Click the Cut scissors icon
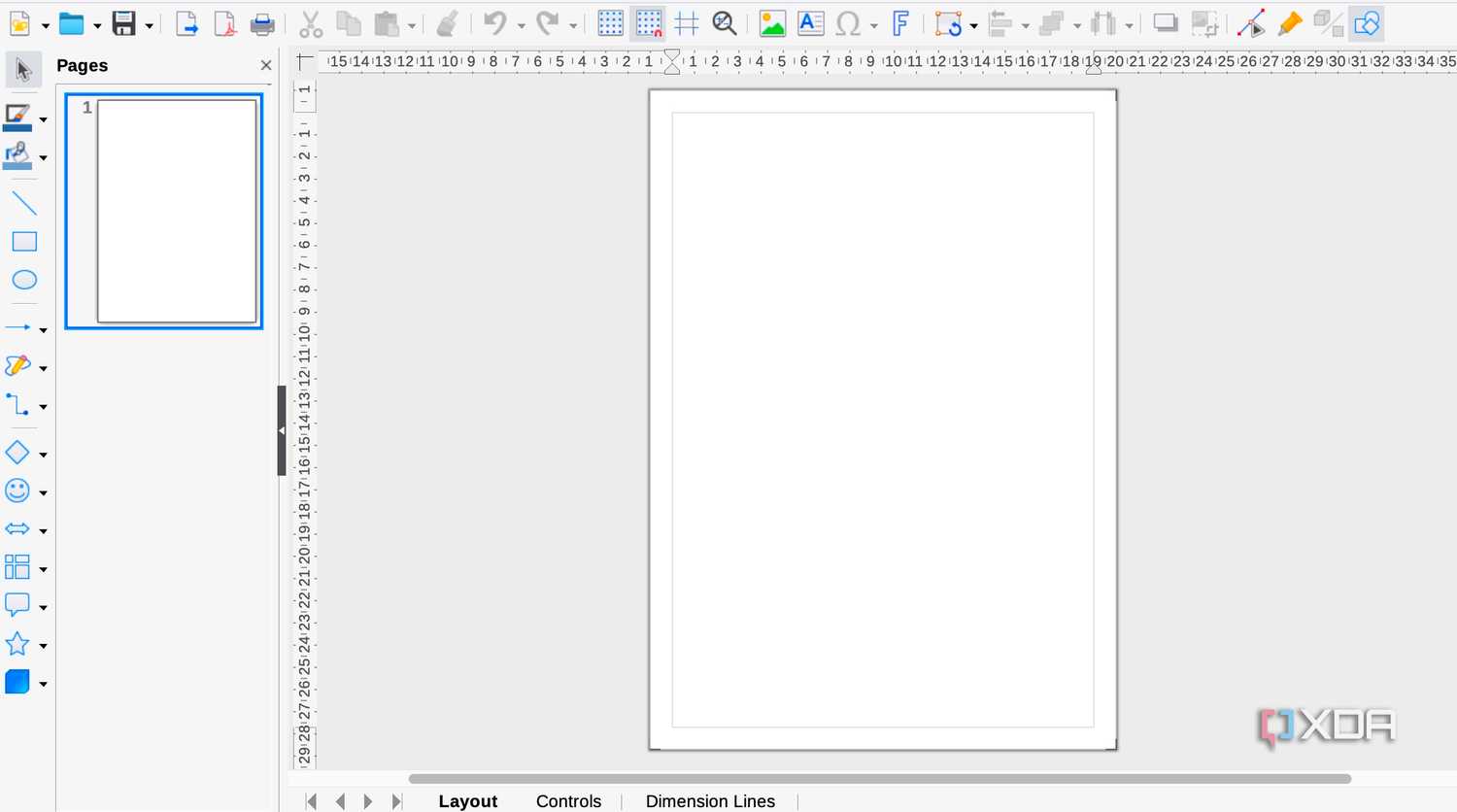1457x812 pixels. [x=310, y=24]
